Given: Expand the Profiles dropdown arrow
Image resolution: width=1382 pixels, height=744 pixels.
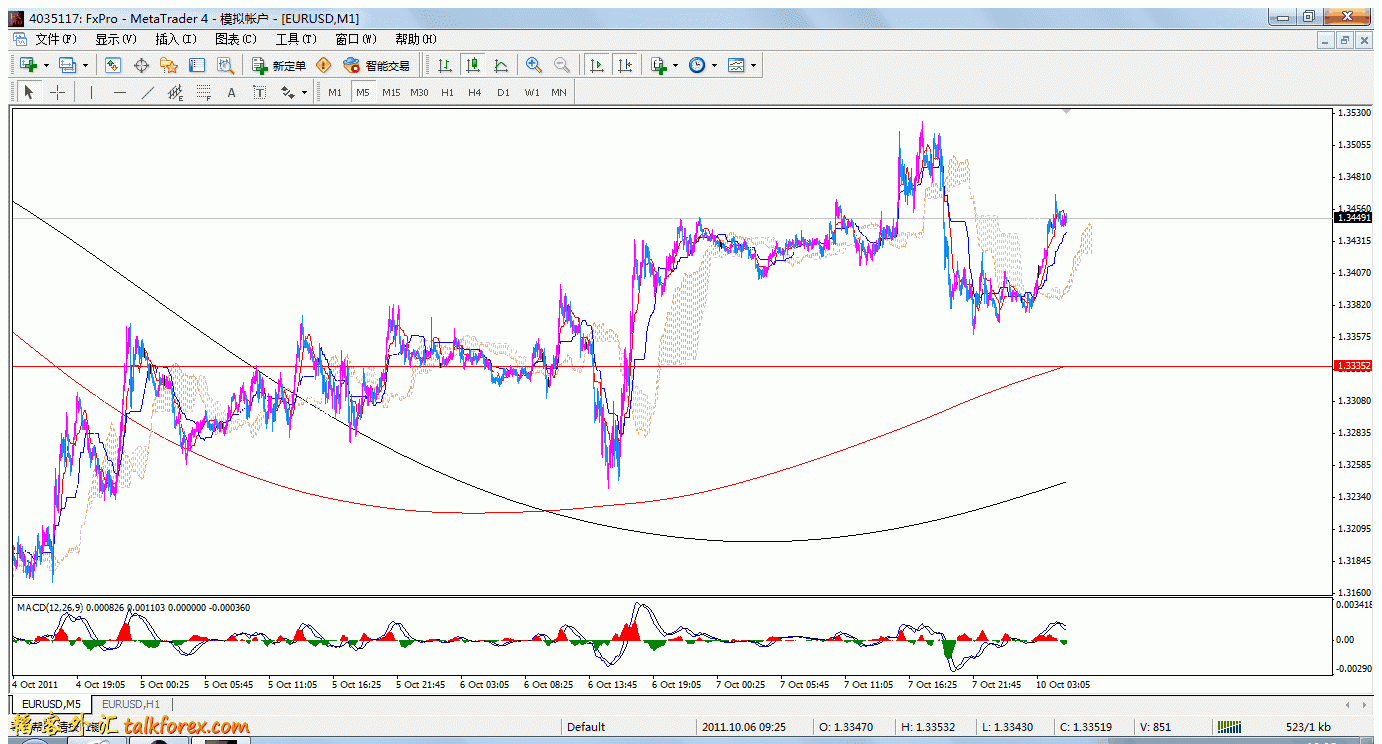Looking at the screenshot, I should coord(85,66).
